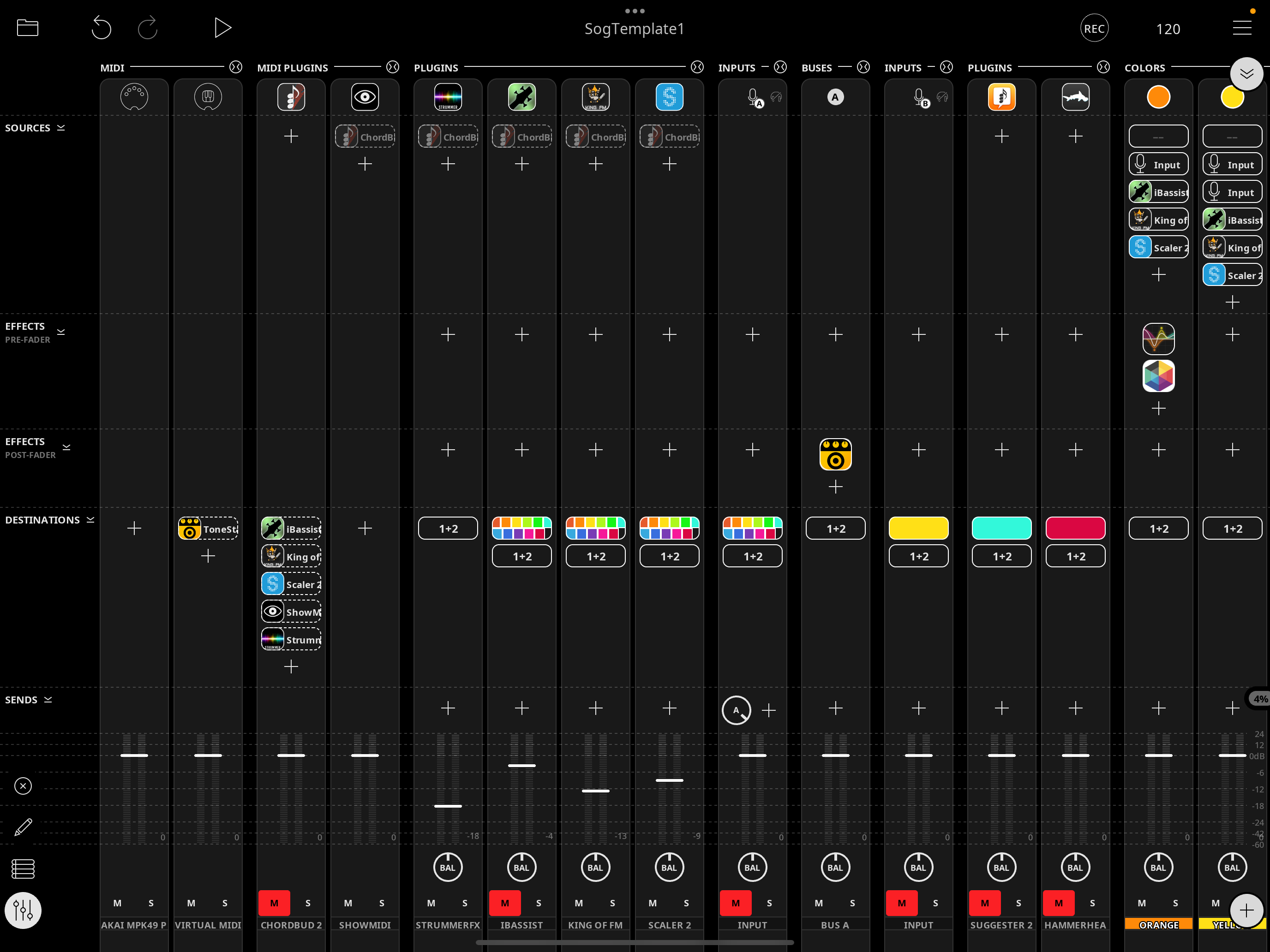Solo the KING OF FM channel

pos(612,903)
